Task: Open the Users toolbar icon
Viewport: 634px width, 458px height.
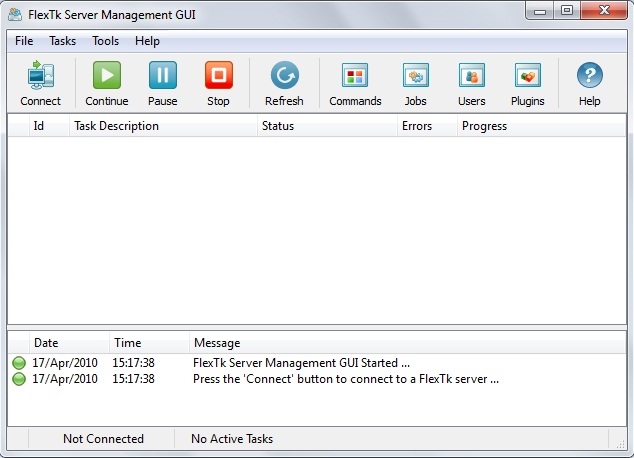Action: coord(472,75)
